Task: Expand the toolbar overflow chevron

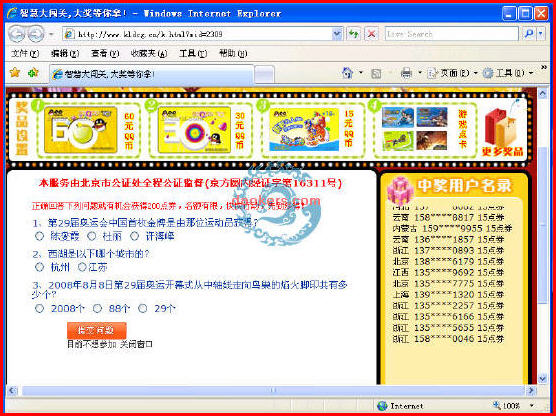Action: (544, 67)
